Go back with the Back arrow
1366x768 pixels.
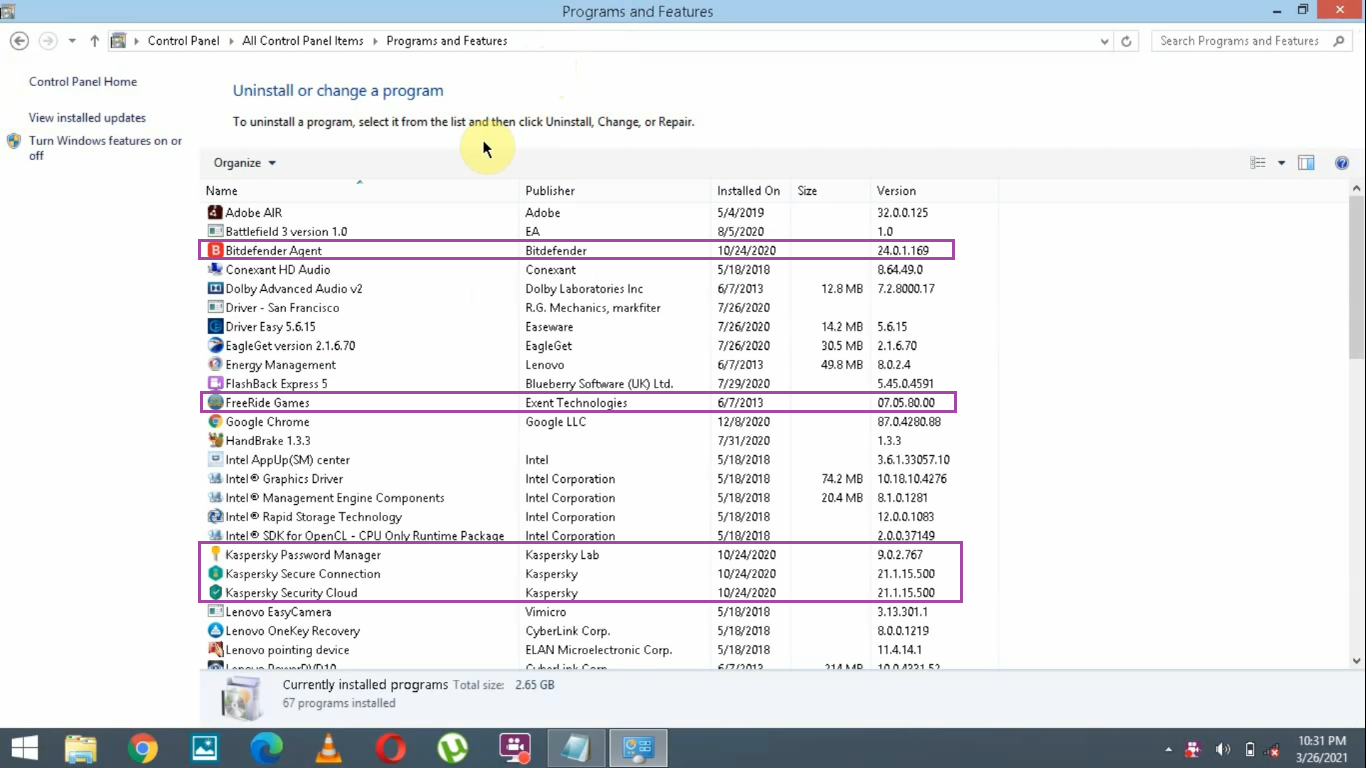coord(19,41)
